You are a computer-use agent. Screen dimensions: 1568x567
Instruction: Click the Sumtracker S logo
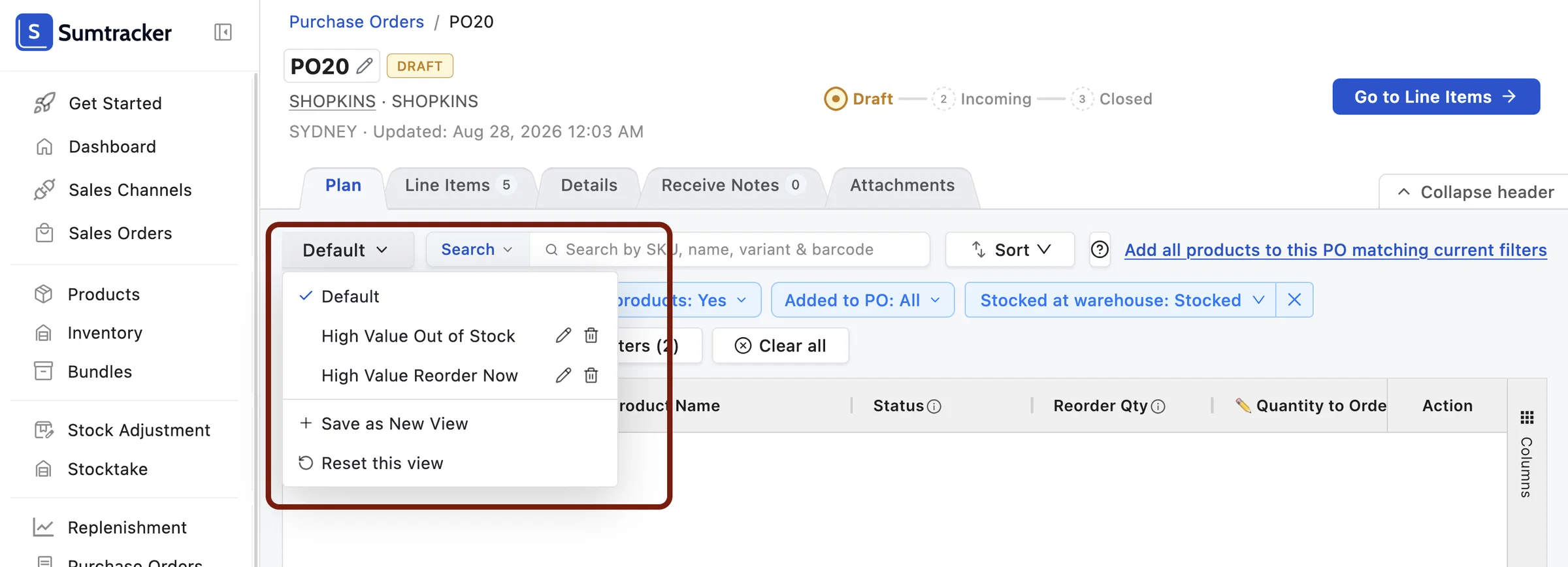click(34, 32)
